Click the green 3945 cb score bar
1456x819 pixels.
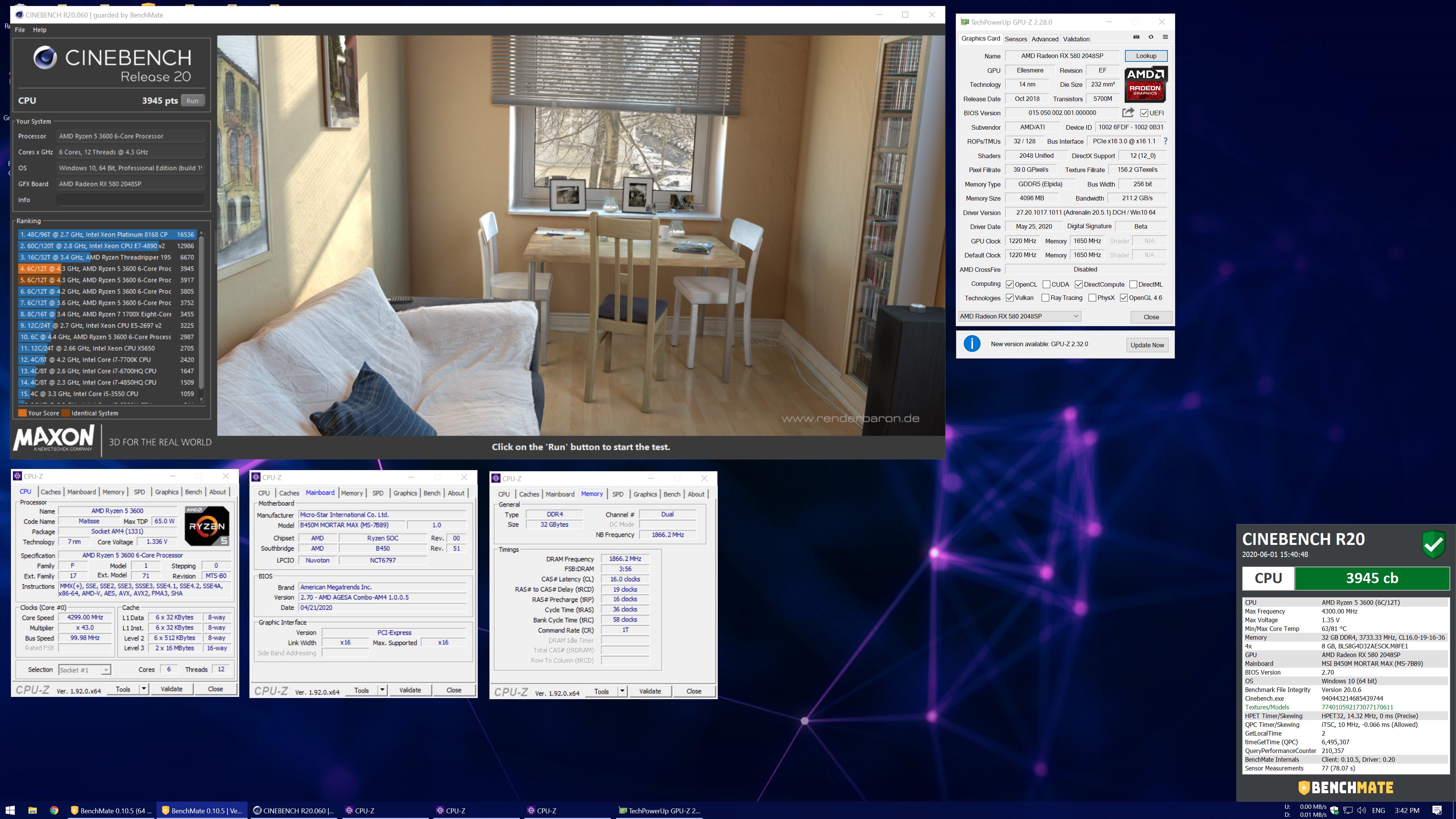[x=1372, y=578]
